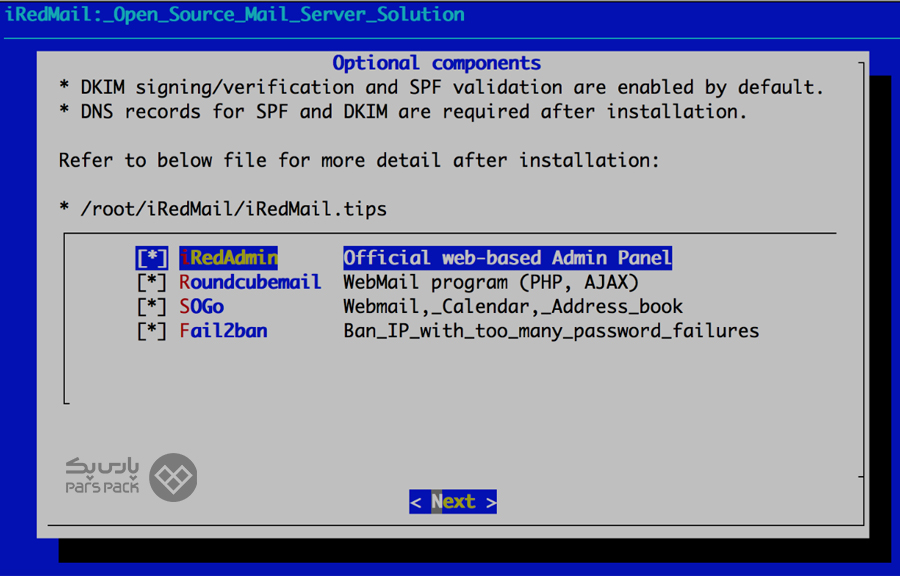This screenshot has width=900, height=576.
Task: Click the Next button
Action: pyautogui.click(x=453, y=502)
